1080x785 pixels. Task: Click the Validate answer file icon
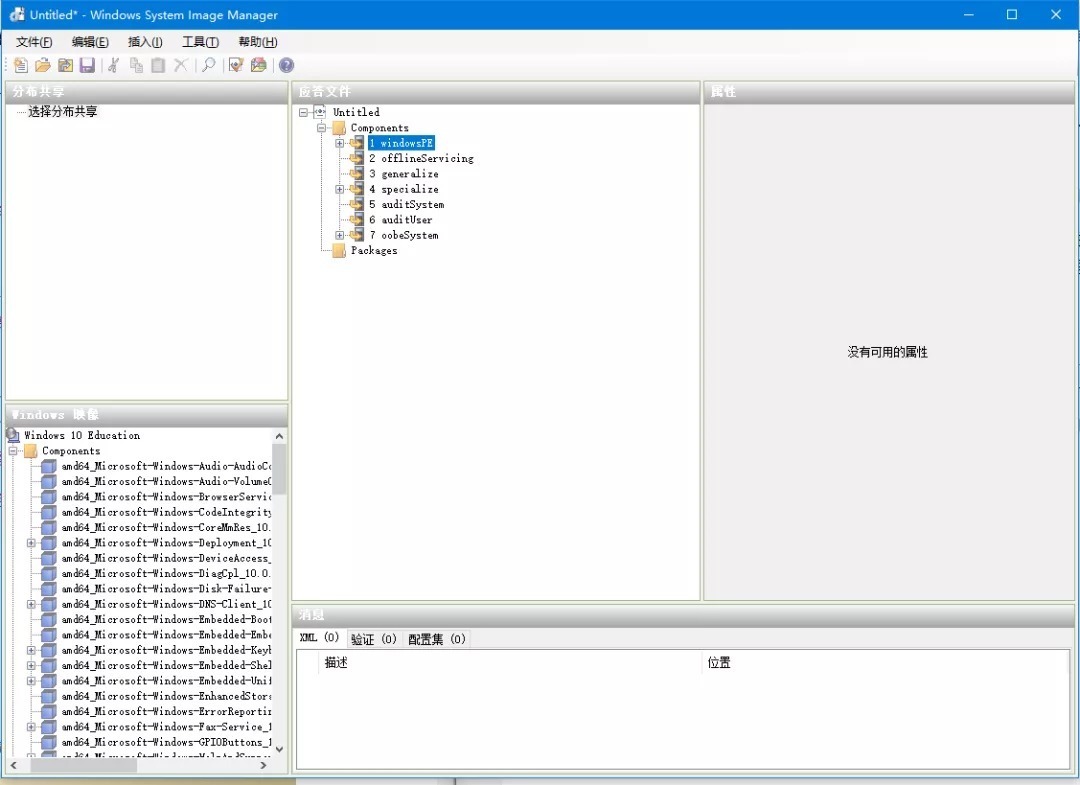tap(236, 65)
